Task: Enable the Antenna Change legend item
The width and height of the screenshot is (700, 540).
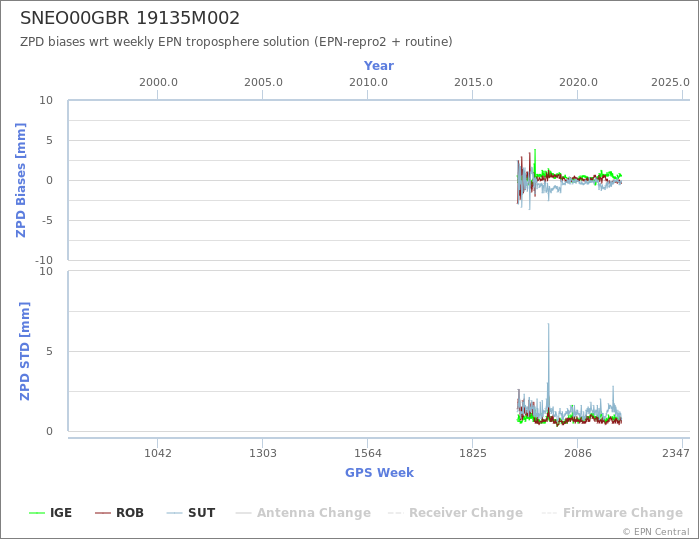Action: (304, 513)
